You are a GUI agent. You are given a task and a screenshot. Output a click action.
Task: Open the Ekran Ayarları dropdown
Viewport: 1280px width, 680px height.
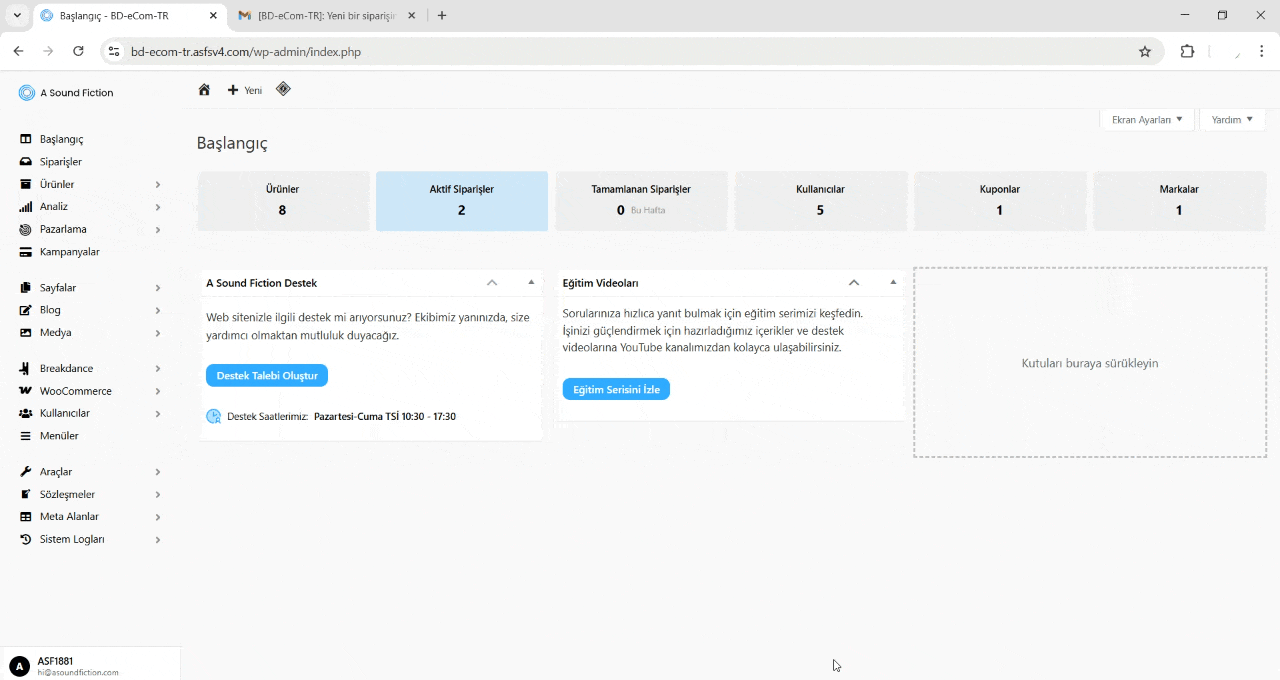tap(1146, 119)
